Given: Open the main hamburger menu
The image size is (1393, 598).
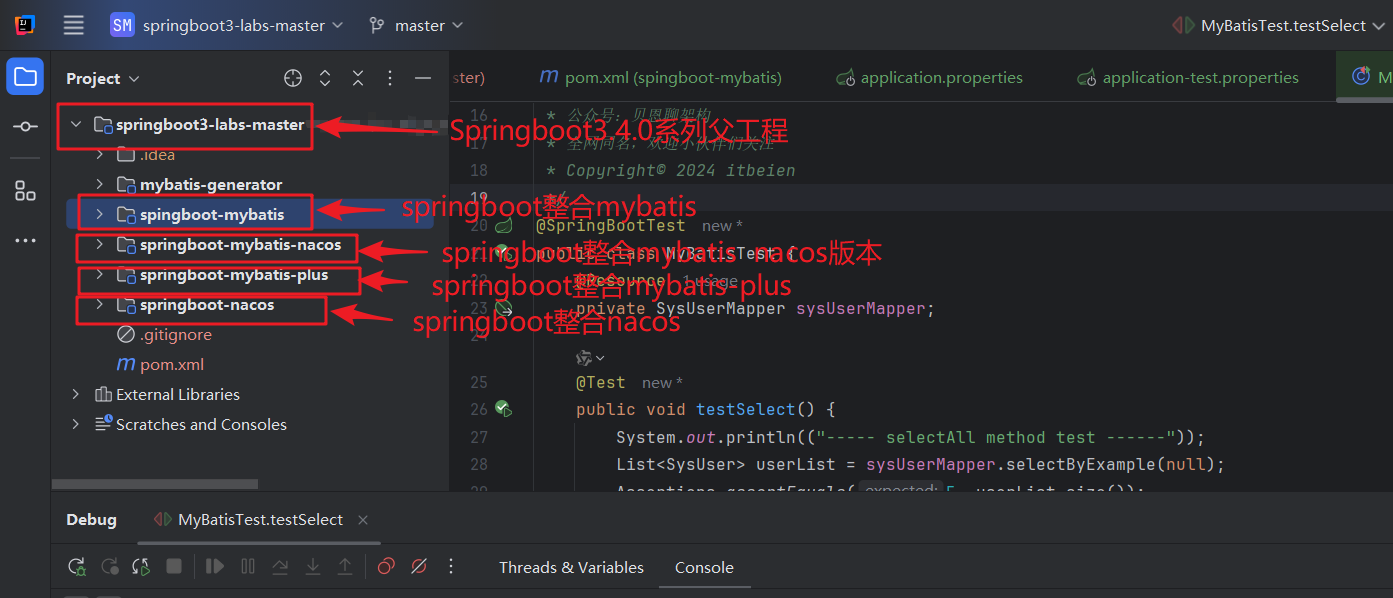Looking at the screenshot, I should click(x=73, y=25).
